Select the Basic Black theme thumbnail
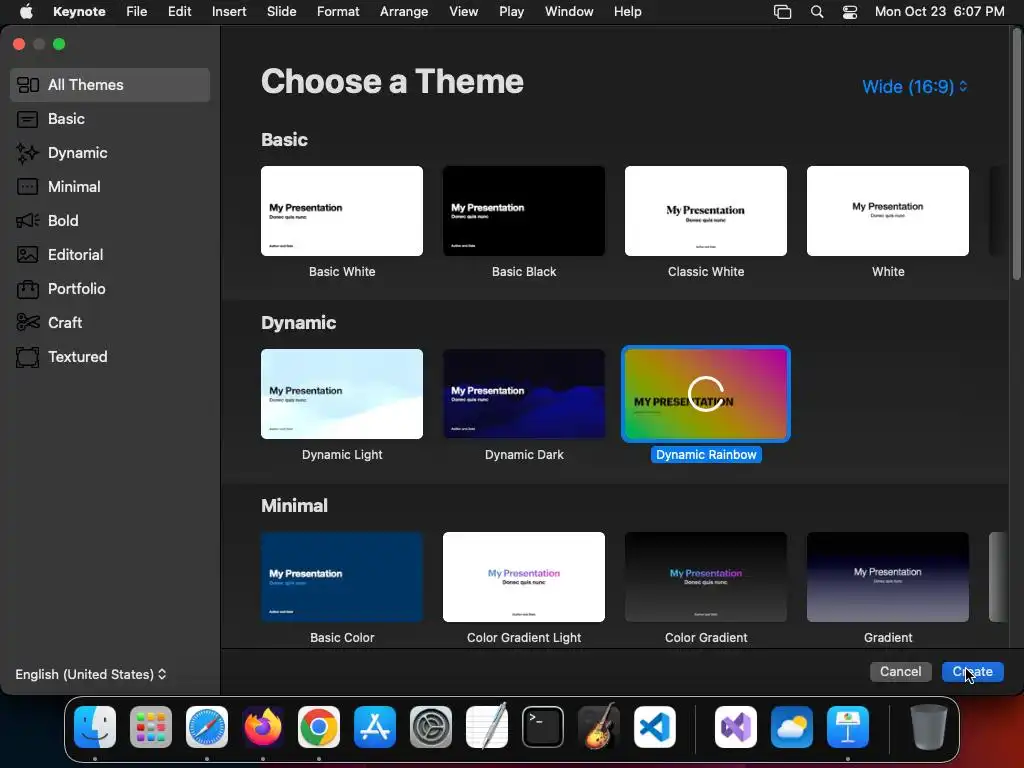Image resolution: width=1024 pixels, height=768 pixels. (x=524, y=211)
